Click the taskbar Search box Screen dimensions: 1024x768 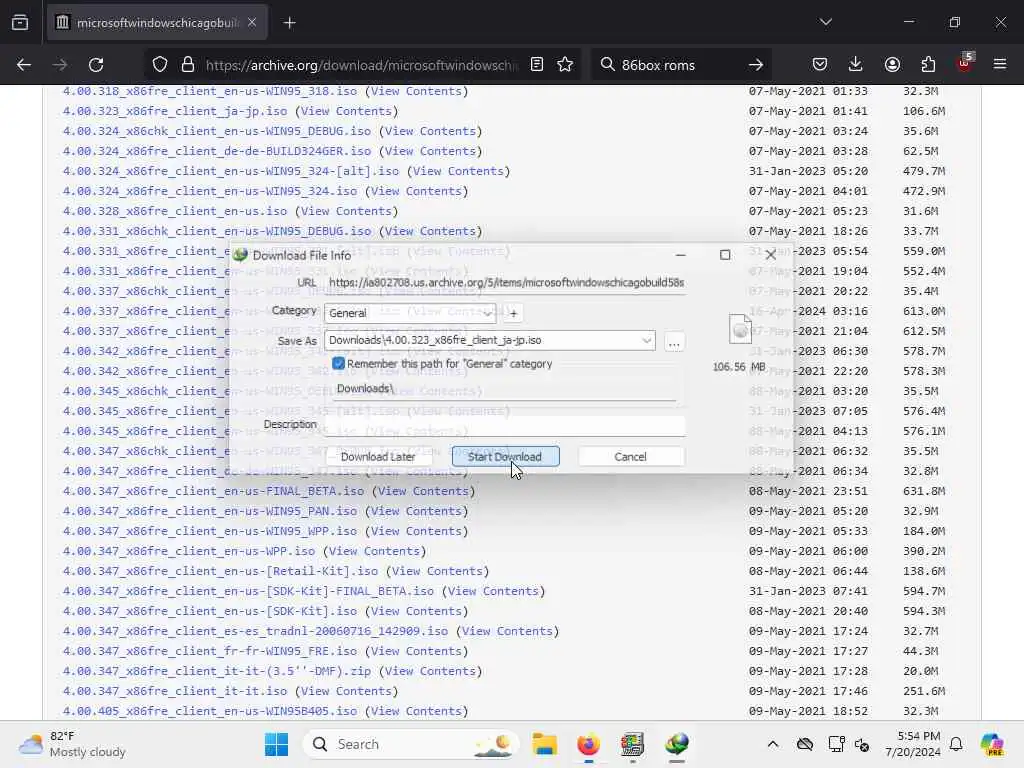point(411,744)
